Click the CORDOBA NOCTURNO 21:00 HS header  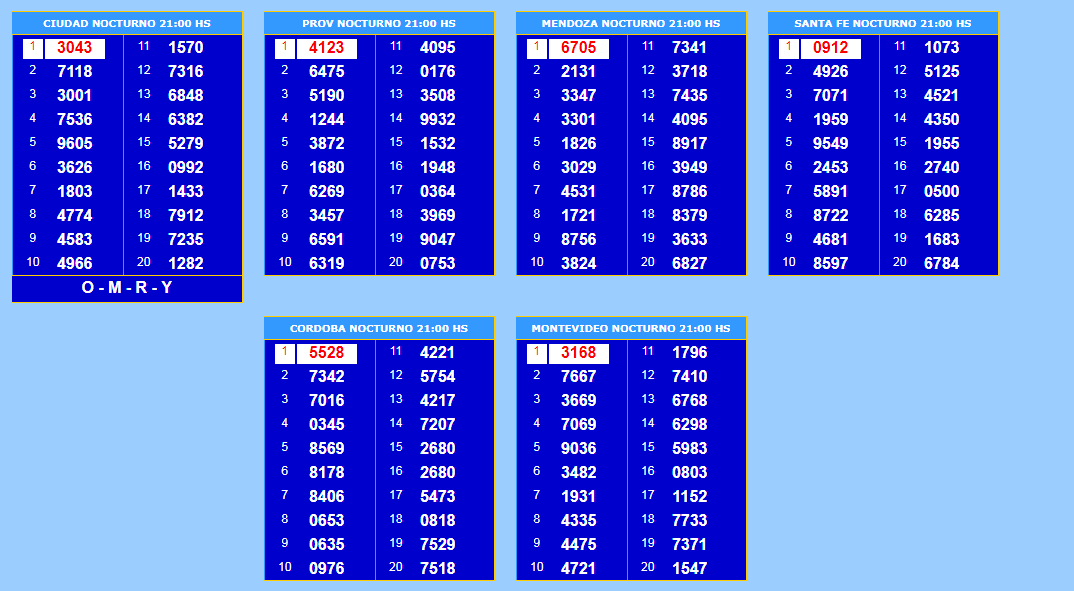point(379,328)
